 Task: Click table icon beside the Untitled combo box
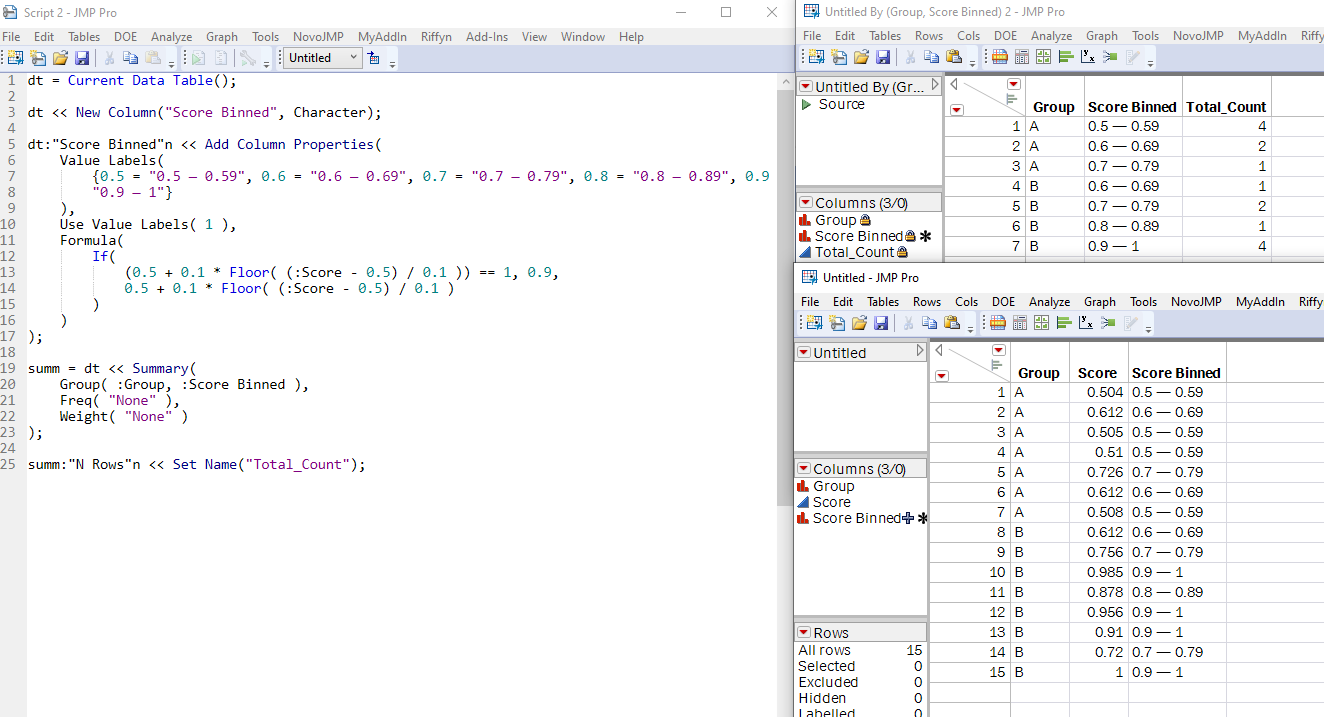click(373, 58)
